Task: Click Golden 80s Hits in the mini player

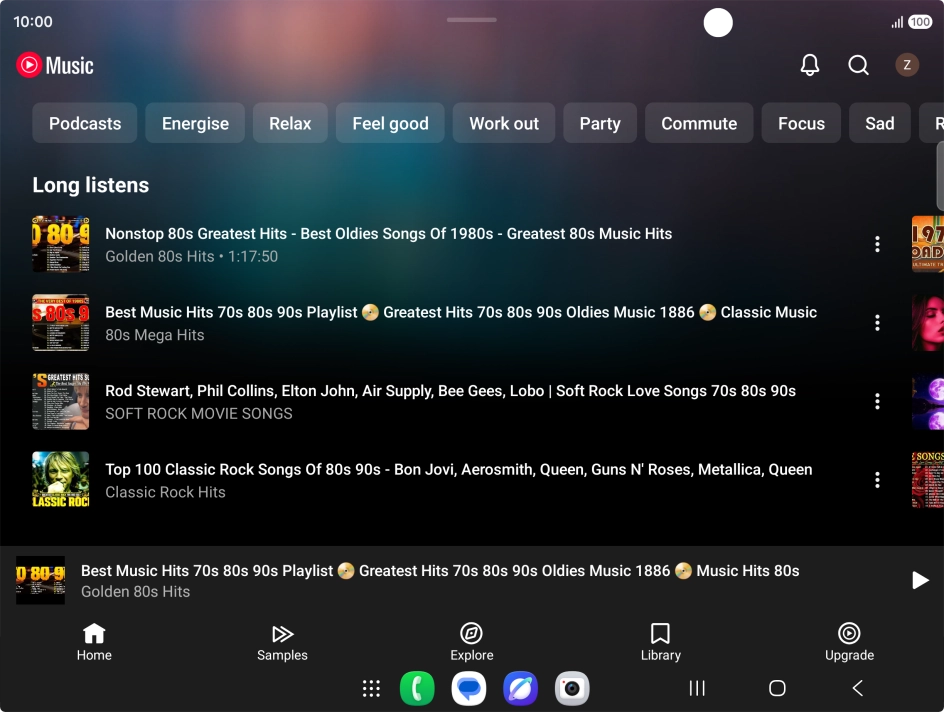Action: (x=135, y=592)
